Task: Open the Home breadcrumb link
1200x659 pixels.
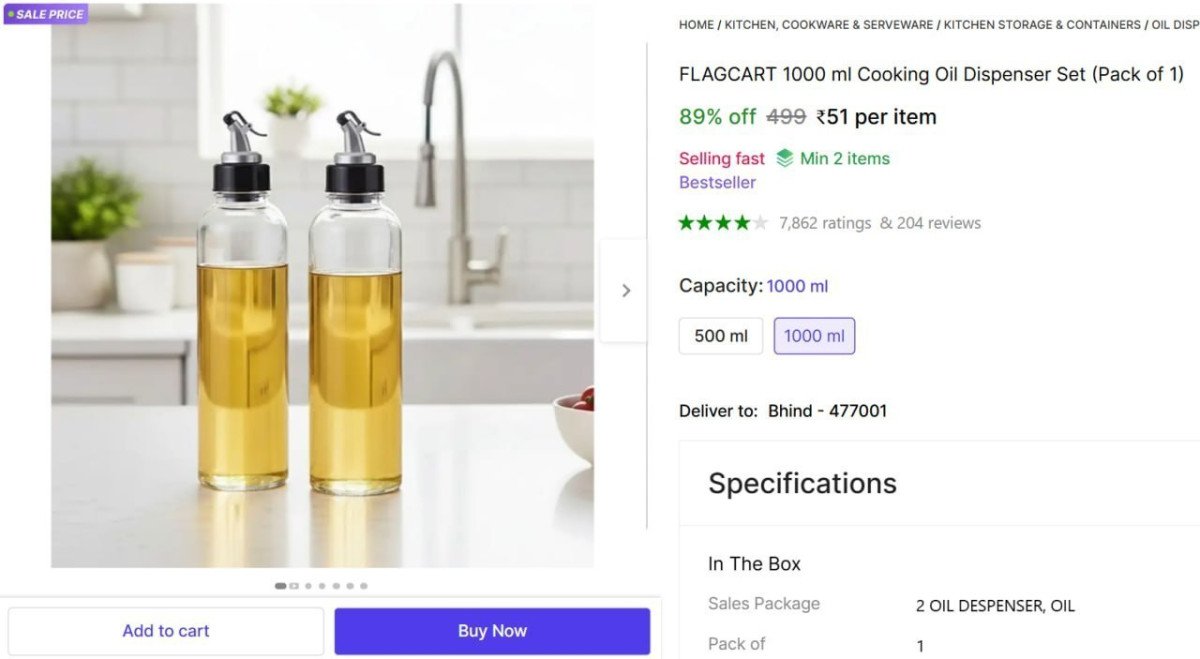Action: [696, 24]
